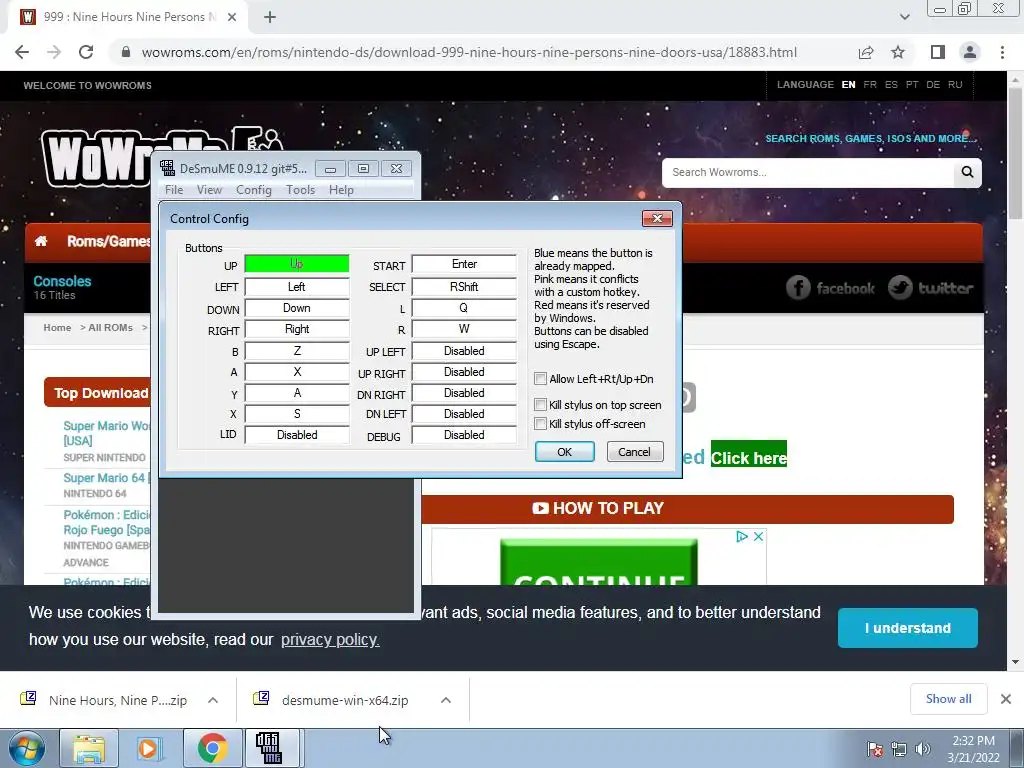Click the Action Center flag icon
This screenshot has height=768, width=1024.
pos(875,749)
